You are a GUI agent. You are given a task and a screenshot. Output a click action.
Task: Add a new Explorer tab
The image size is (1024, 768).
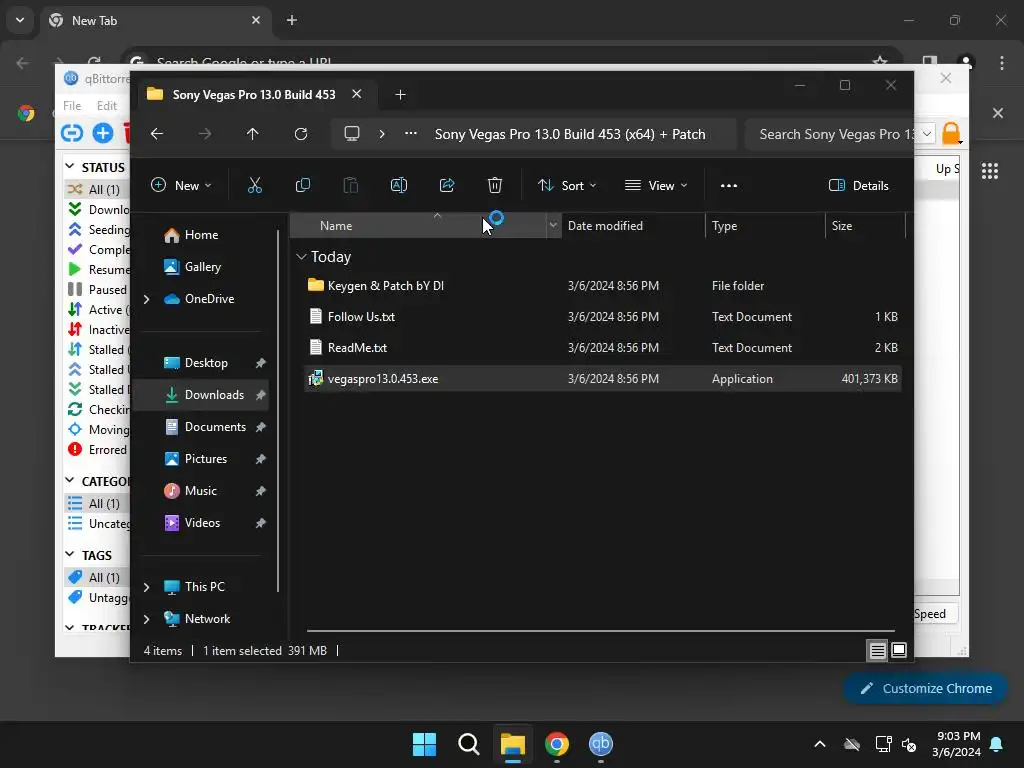pos(400,95)
